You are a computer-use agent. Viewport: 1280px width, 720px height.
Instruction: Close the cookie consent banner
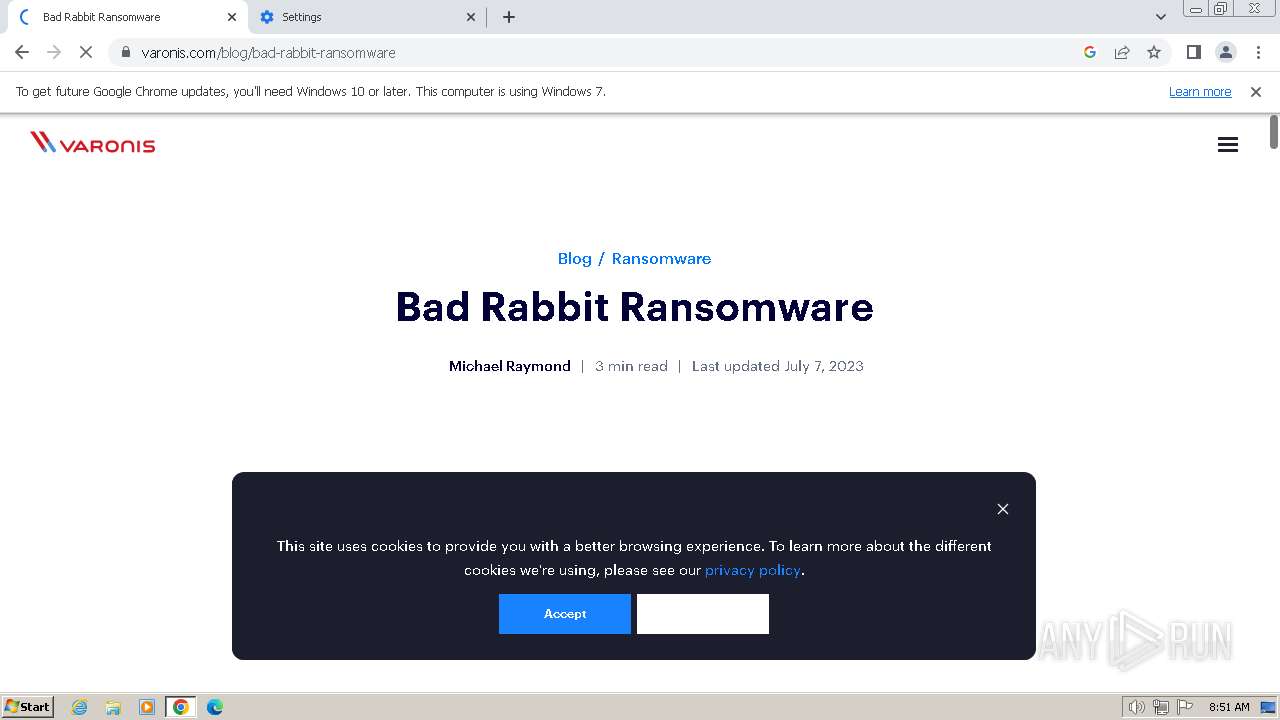tap(1003, 509)
